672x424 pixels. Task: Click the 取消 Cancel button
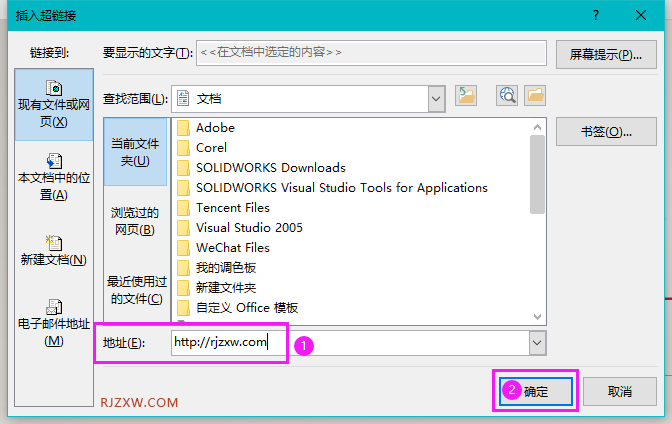point(620,391)
